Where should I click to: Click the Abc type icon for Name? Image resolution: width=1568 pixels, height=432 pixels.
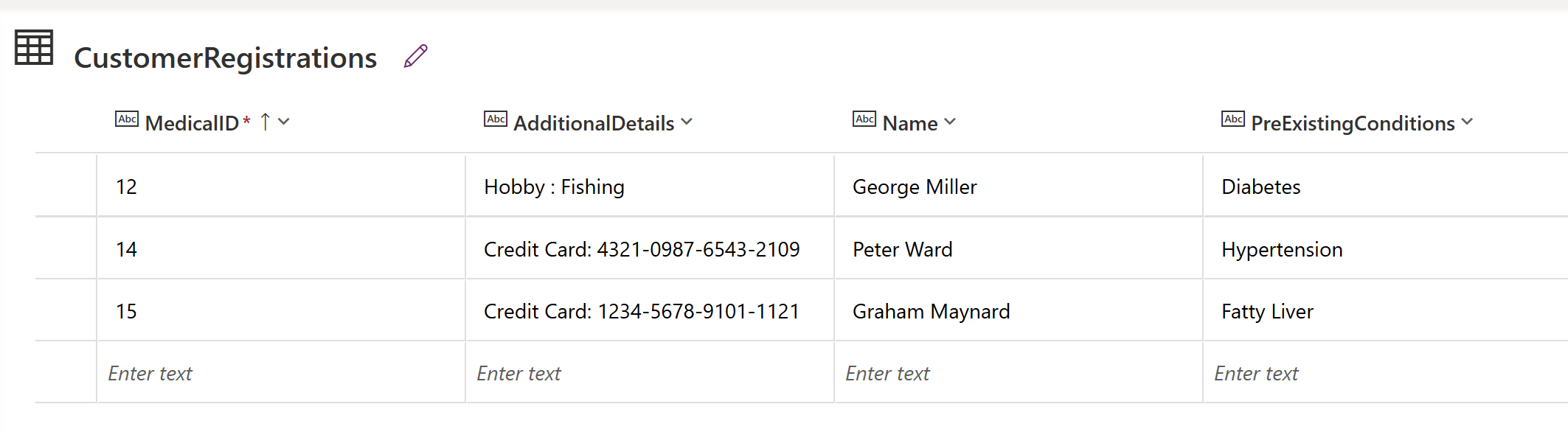[x=864, y=119]
